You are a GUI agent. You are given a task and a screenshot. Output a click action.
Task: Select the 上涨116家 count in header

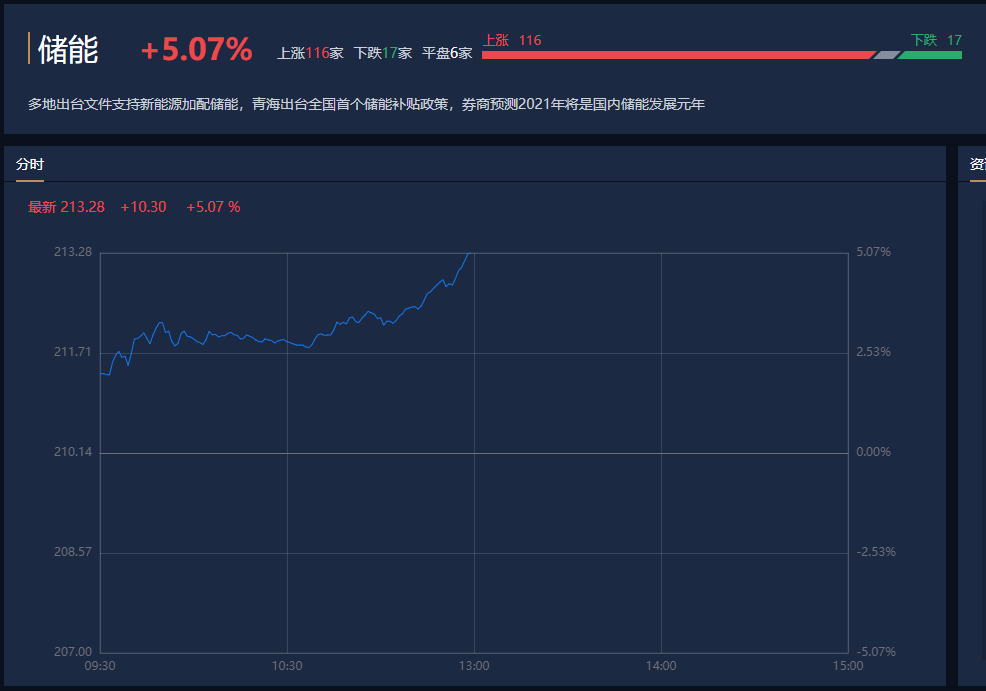(x=310, y=53)
